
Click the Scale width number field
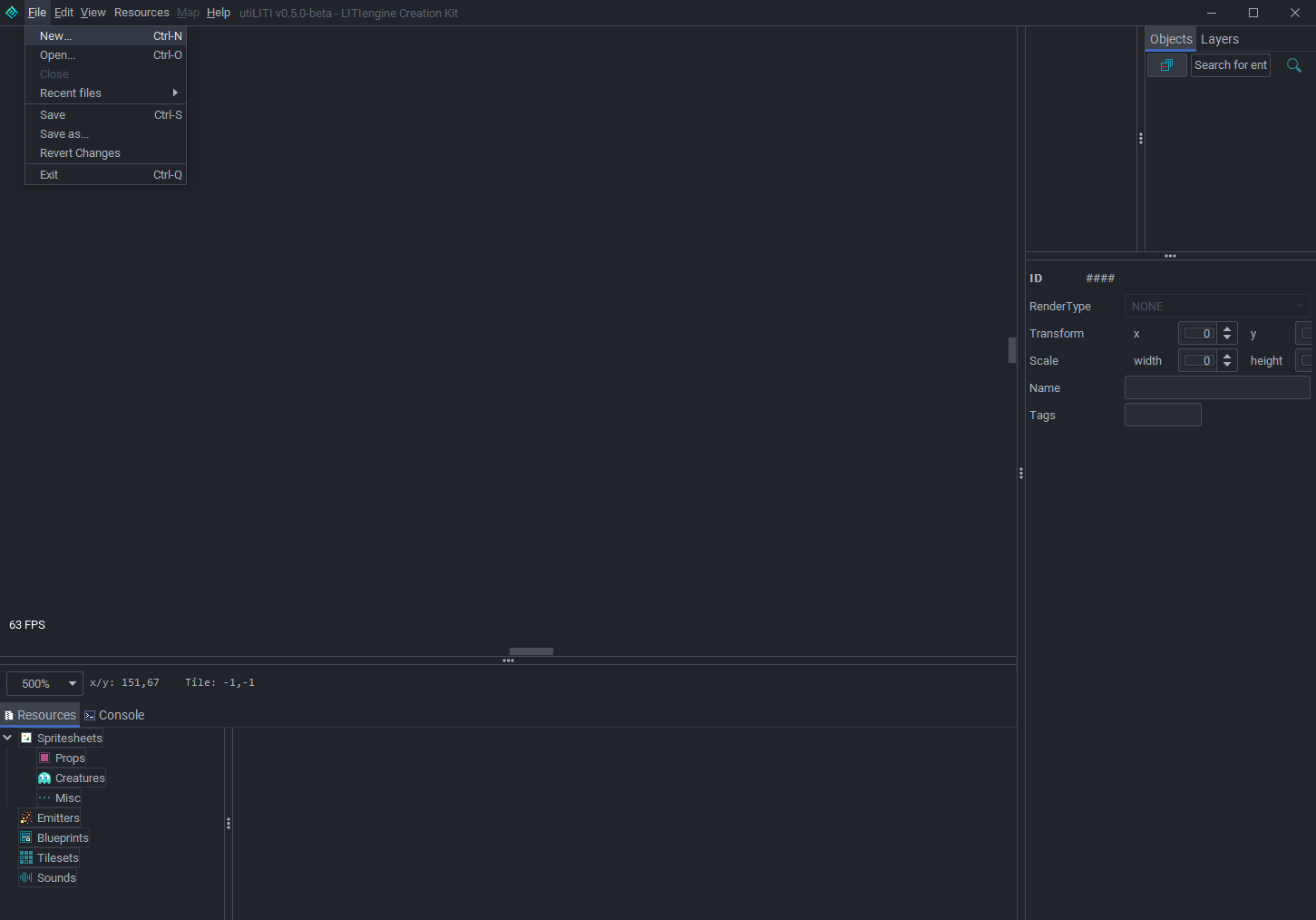(1198, 360)
